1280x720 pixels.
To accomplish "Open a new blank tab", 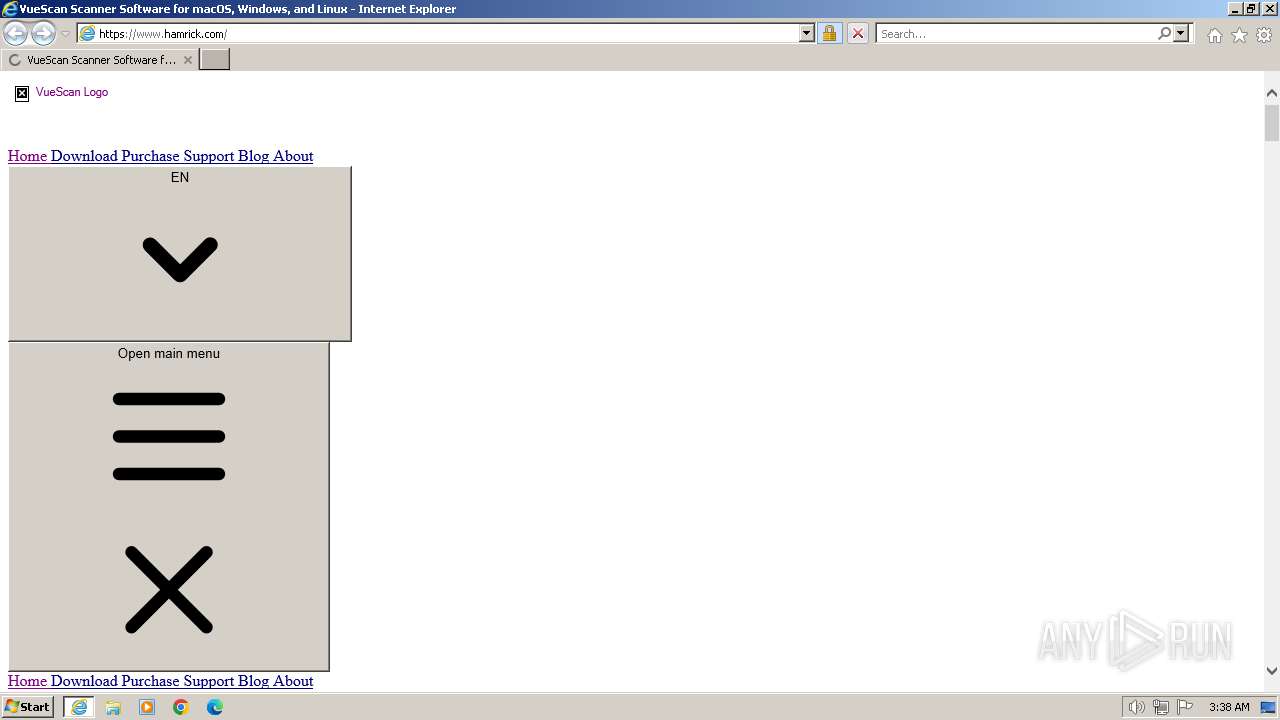I will pyautogui.click(x=215, y=60).
